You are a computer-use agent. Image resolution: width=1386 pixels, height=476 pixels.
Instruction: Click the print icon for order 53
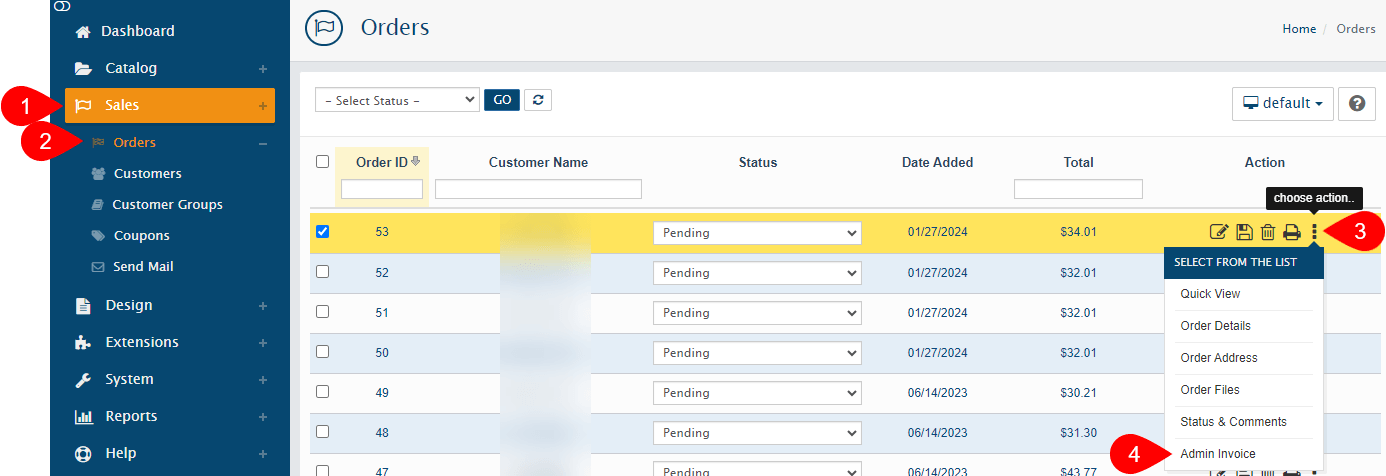pyautogui.click(x=1292, y=233)
